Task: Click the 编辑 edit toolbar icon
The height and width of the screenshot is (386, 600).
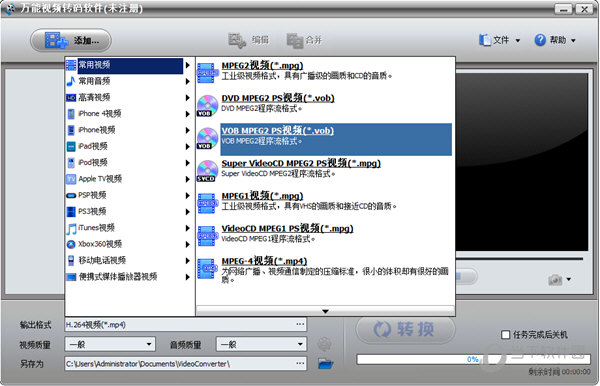Action: click(237, 41)
